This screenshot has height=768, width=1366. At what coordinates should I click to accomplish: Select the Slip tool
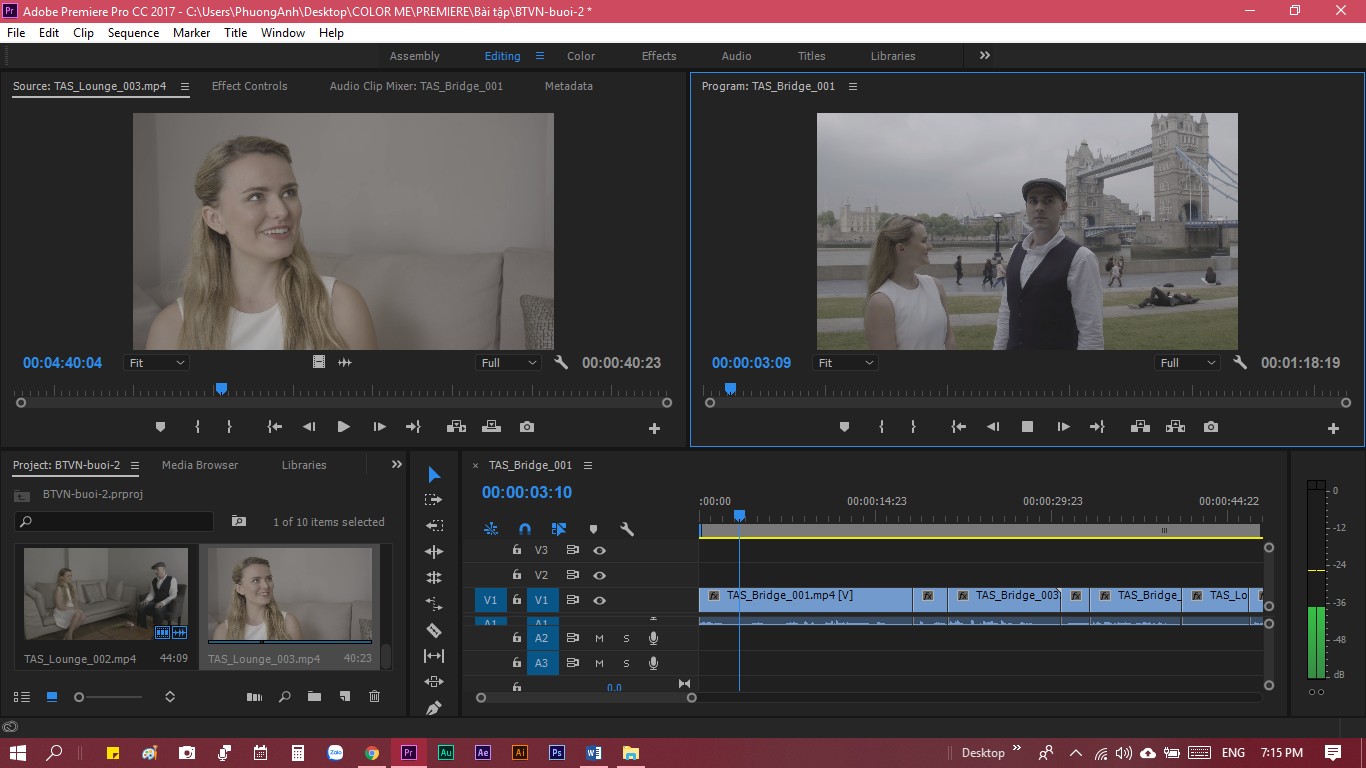click(433, 656)
